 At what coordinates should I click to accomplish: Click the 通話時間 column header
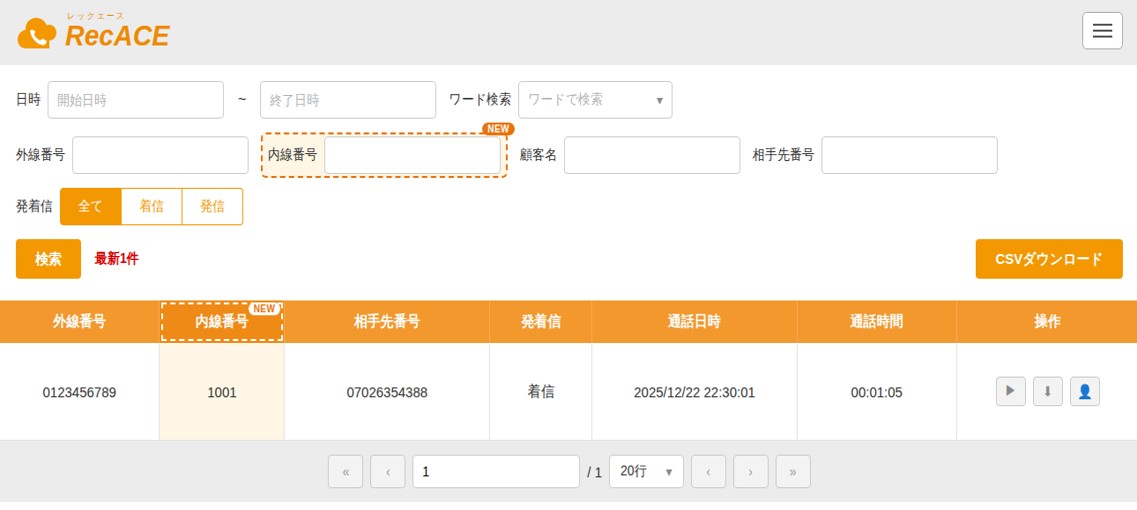coord(877,322)
